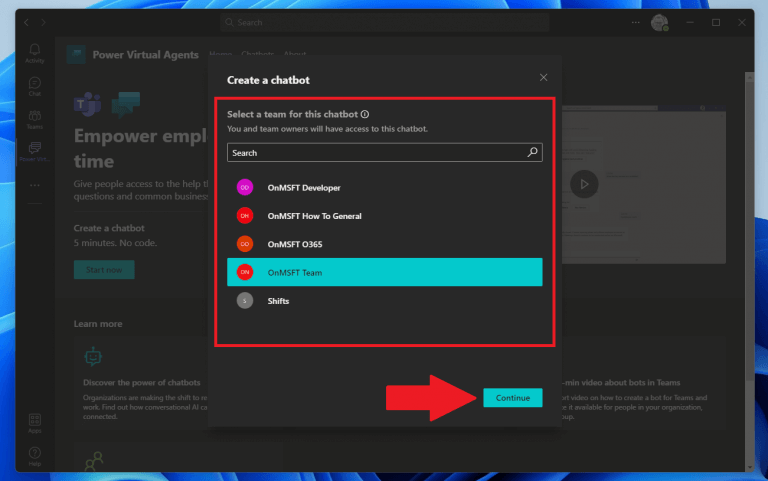The height and width of the screenshot is (481, 768).
Task: Click the Shifts team avatar
Action: click(245, 300)
